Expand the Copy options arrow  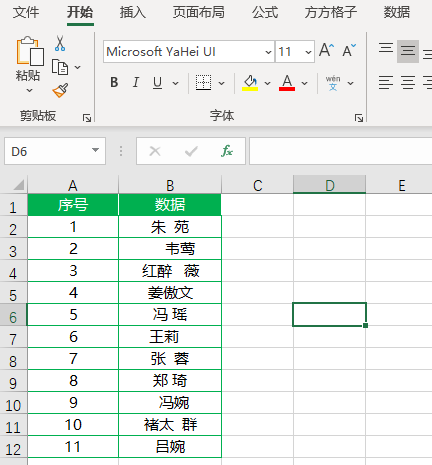click(77, 67)
